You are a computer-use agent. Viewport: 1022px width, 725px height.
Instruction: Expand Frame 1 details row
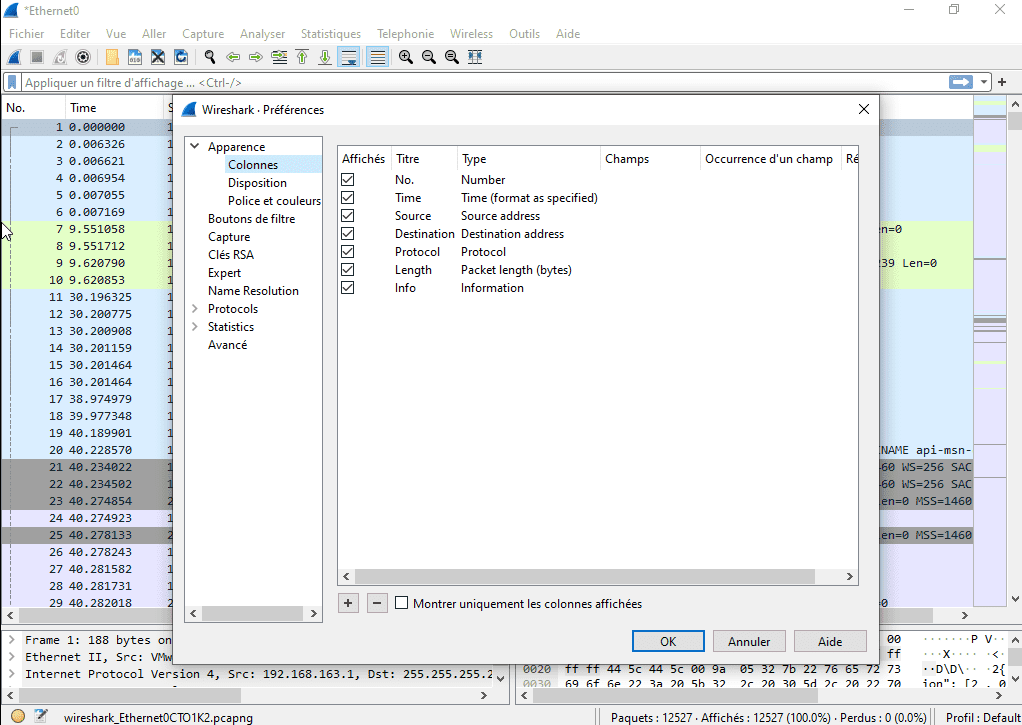click(x=12, y=640)
